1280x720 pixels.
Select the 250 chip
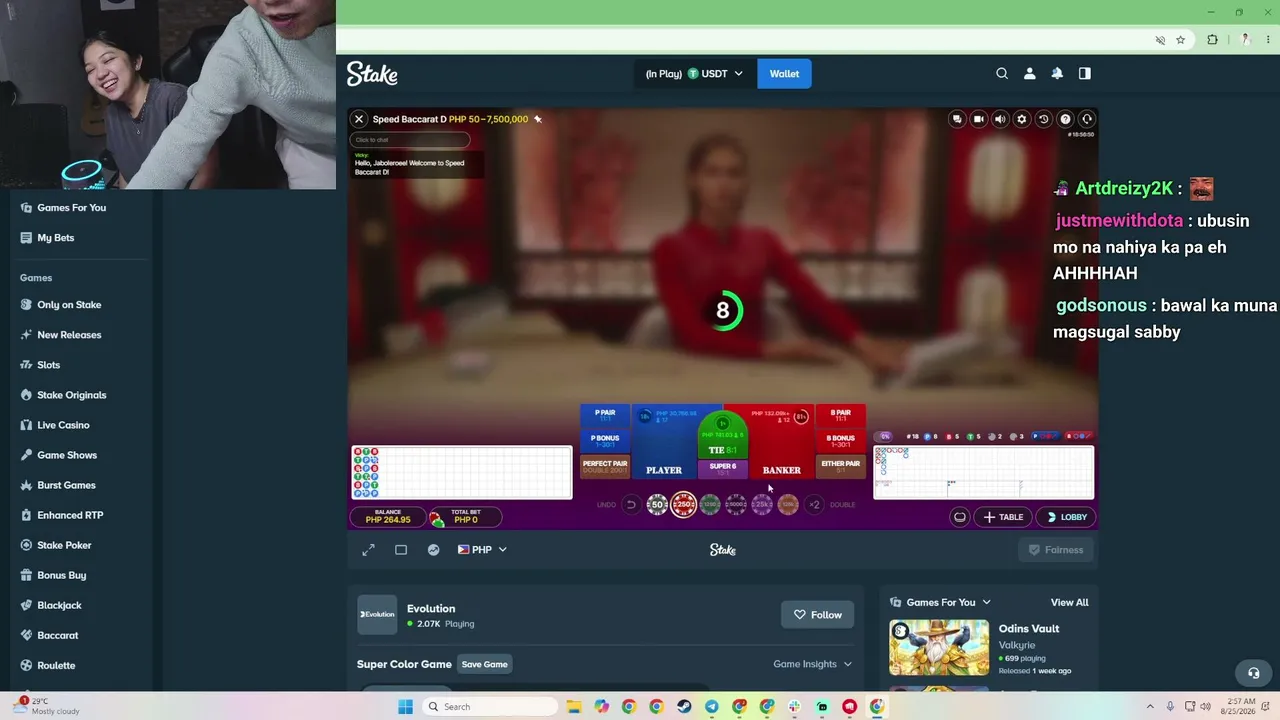[684, 505]
